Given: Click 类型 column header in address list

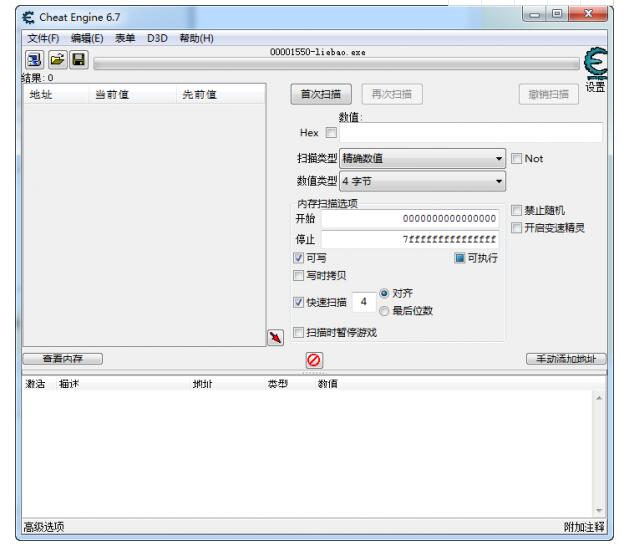Looking at the screenshot, I should (x=277, y=384).
